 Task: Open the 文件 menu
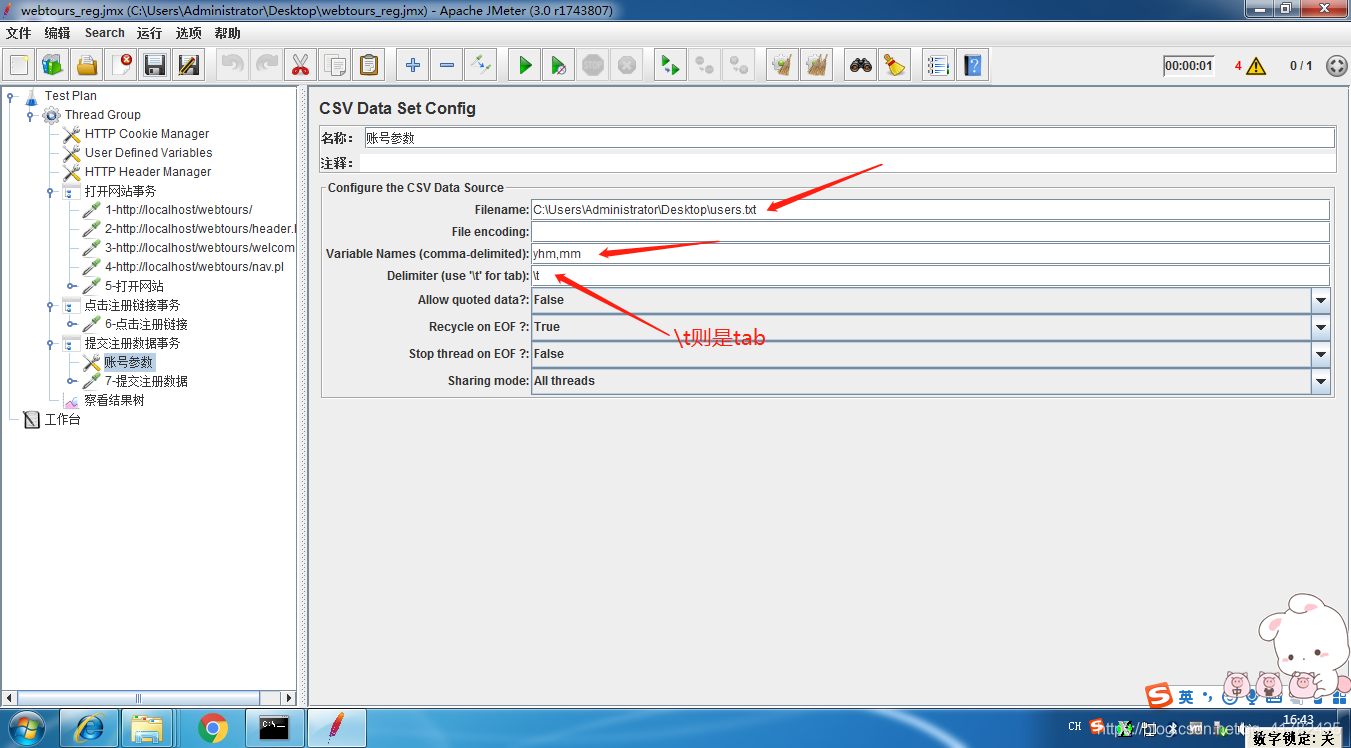point(19,33)
